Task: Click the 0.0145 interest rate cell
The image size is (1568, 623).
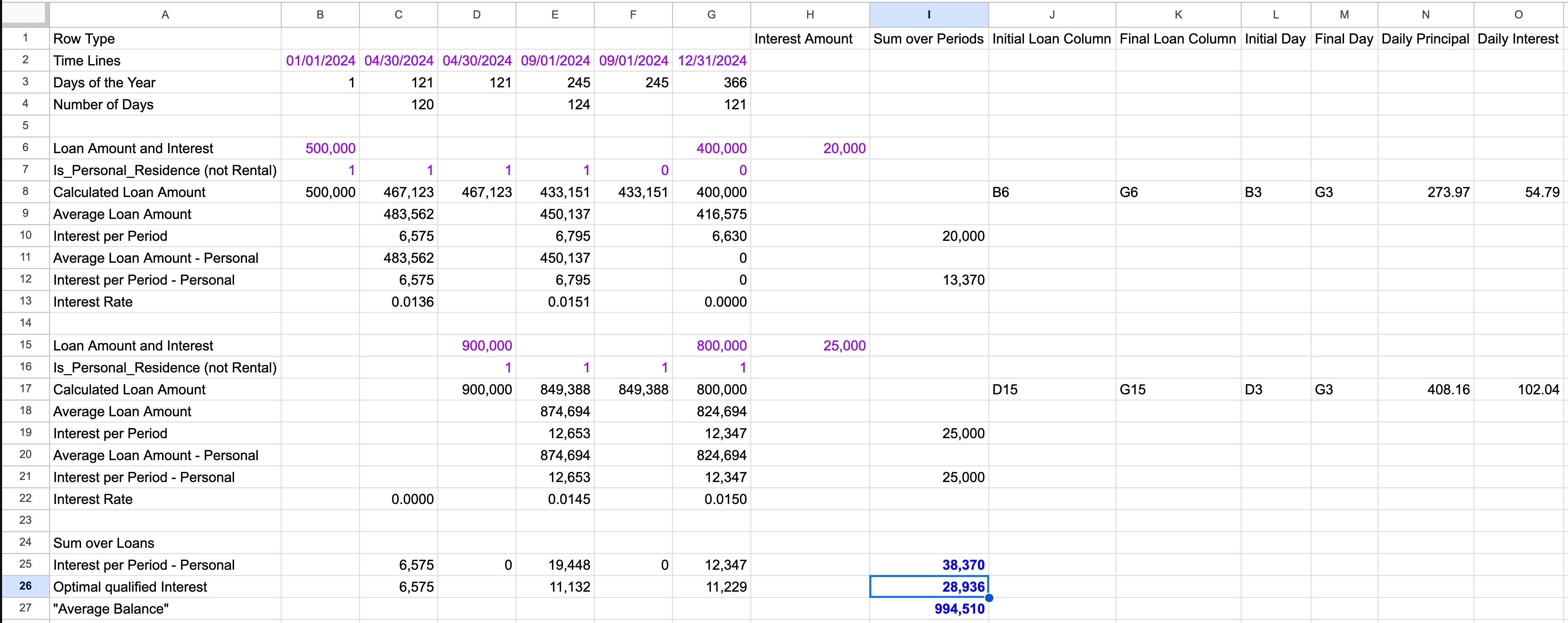Action: click(x=554, y=499)
